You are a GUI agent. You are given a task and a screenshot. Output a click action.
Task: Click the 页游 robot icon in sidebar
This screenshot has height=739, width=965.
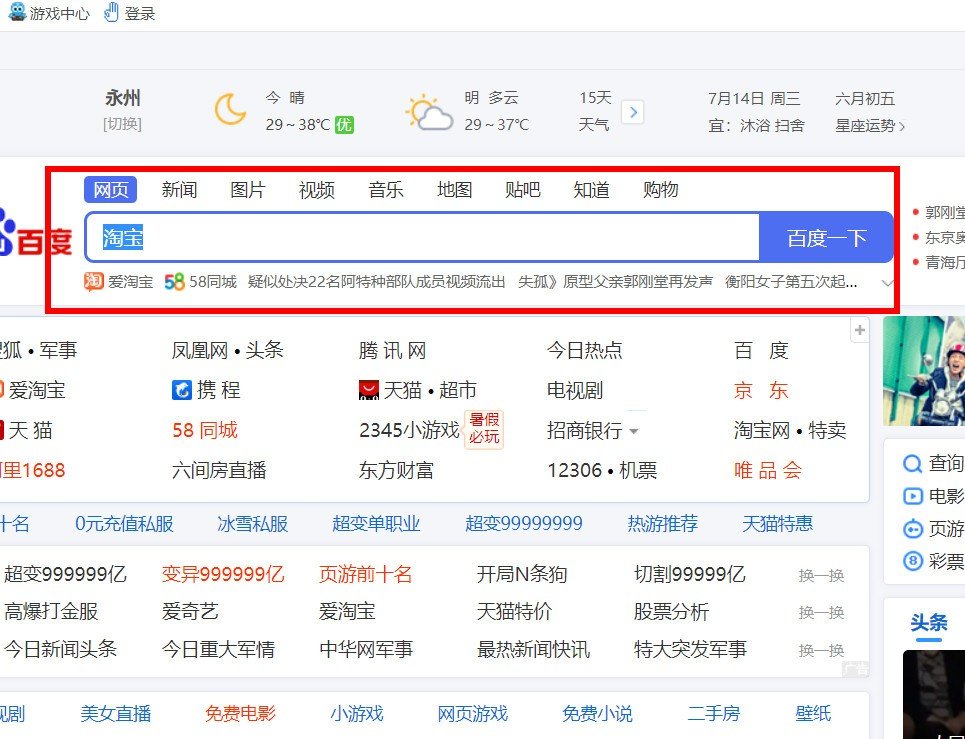(912, 528)
